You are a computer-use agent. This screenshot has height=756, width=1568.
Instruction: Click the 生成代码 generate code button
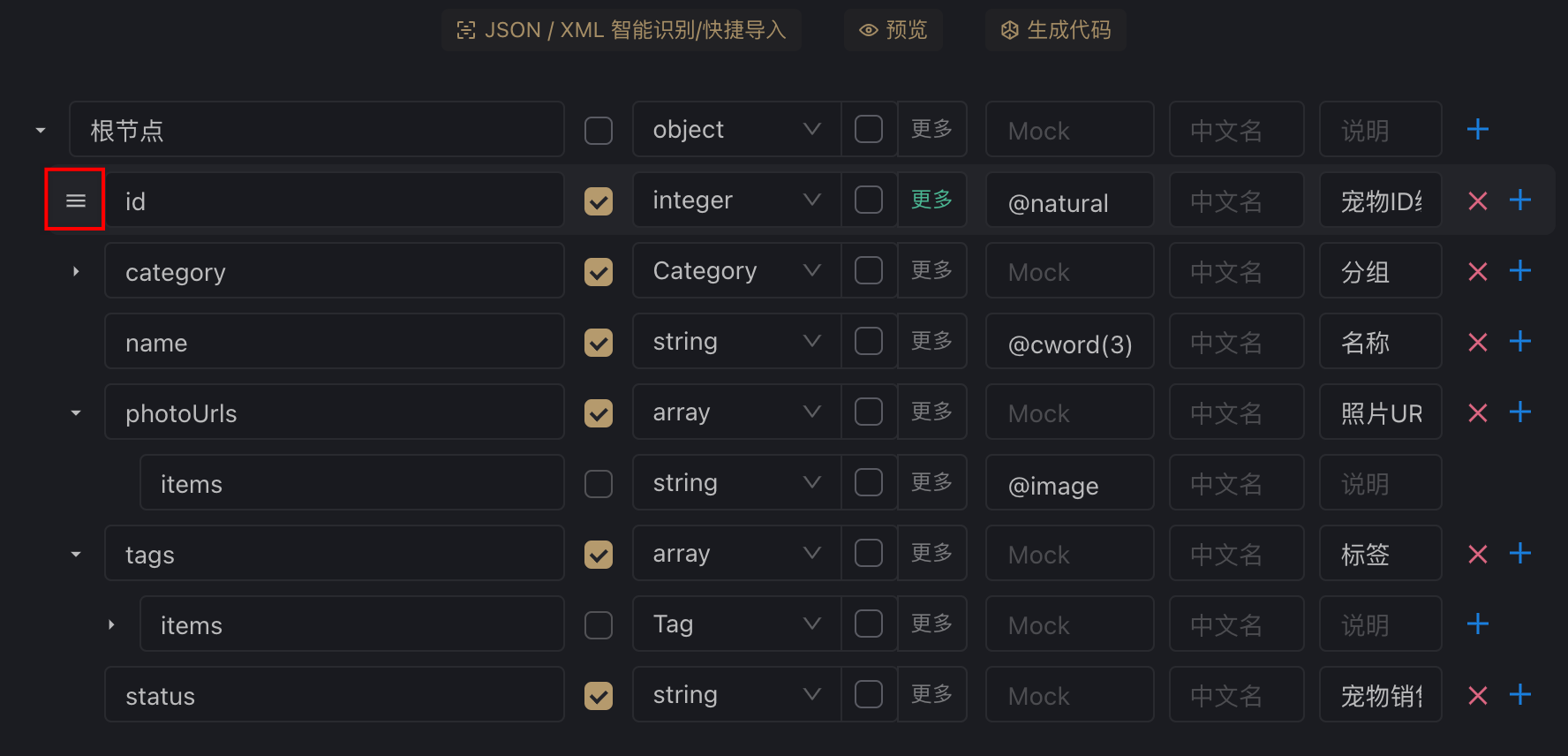1056,30
